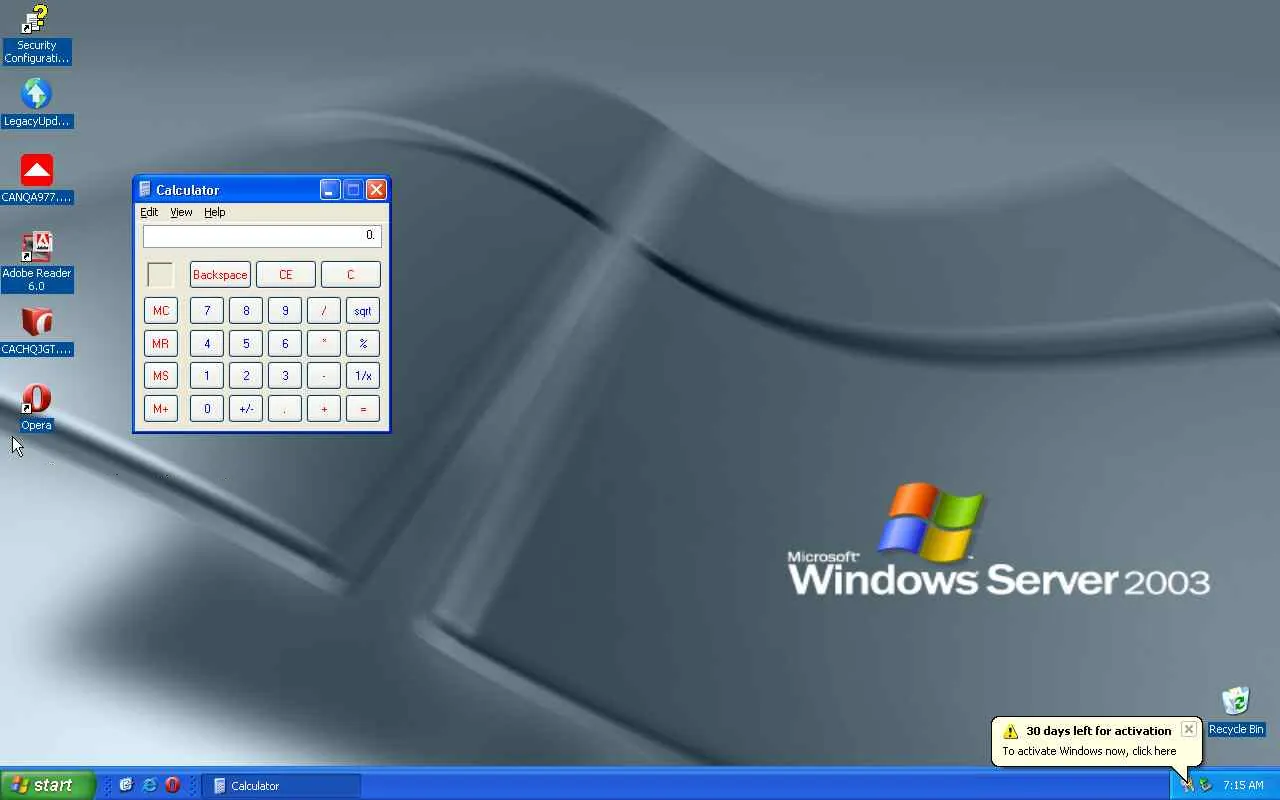Click the 1/x reciprocal button
Image resolution: width=1280 pixels, height=800 pixels.
click(x=363, y=376)
